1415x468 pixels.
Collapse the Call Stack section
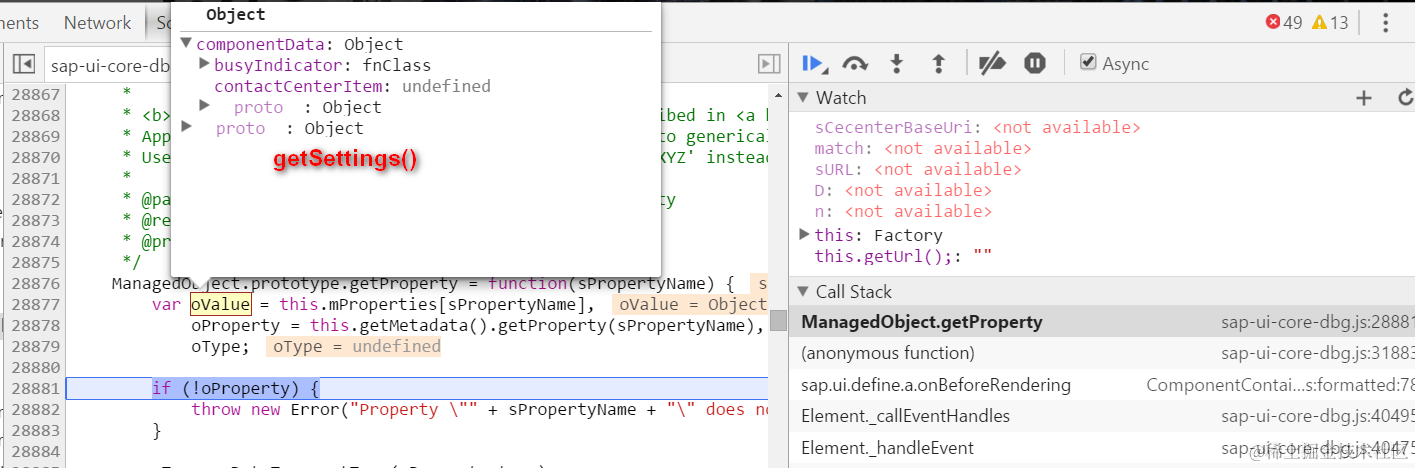point(804,292)
